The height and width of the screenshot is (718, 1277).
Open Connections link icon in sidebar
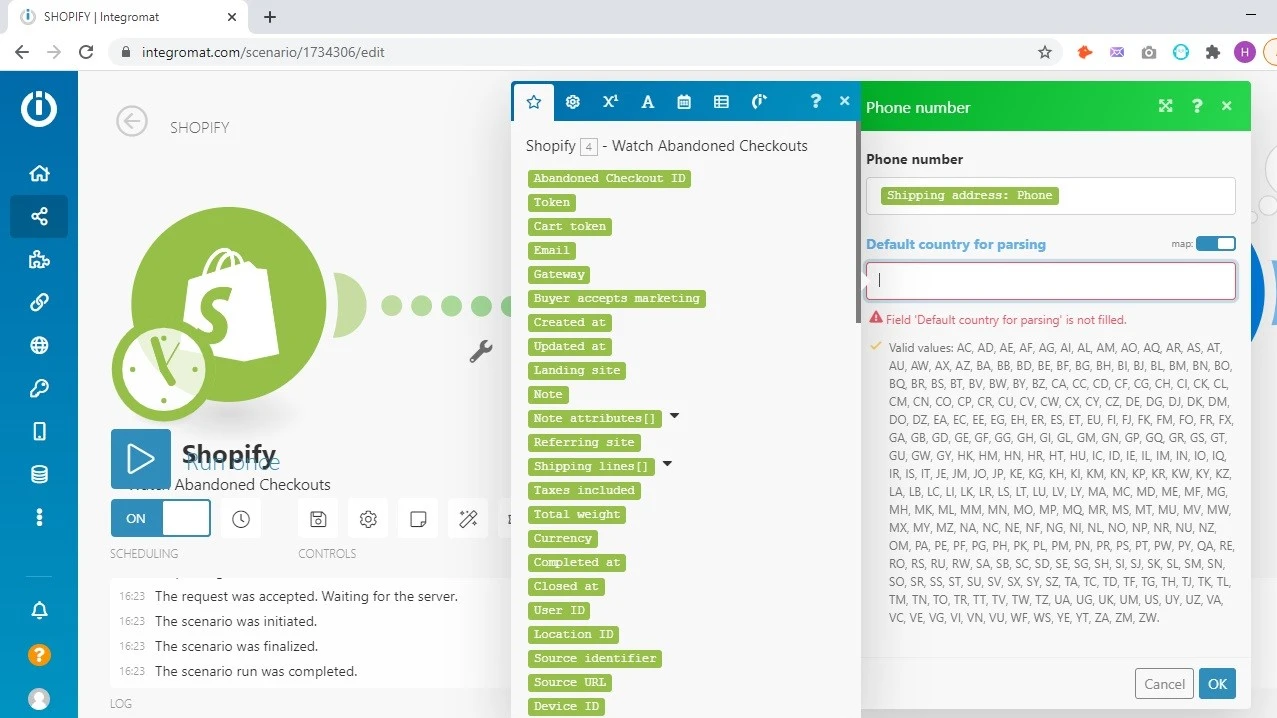[39, 302]
